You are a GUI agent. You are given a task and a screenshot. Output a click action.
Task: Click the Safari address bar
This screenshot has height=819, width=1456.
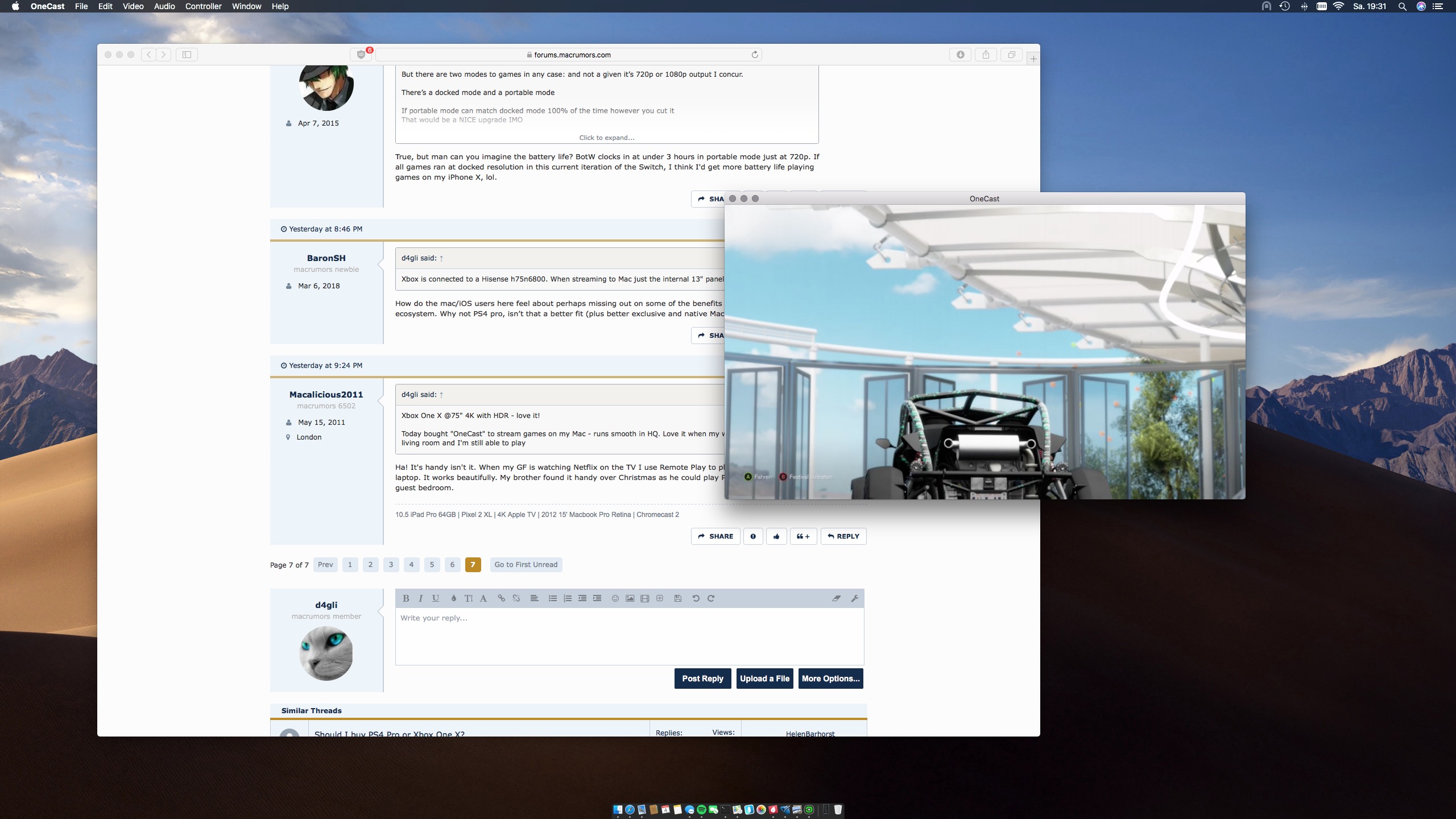click(x=569, y=55)
